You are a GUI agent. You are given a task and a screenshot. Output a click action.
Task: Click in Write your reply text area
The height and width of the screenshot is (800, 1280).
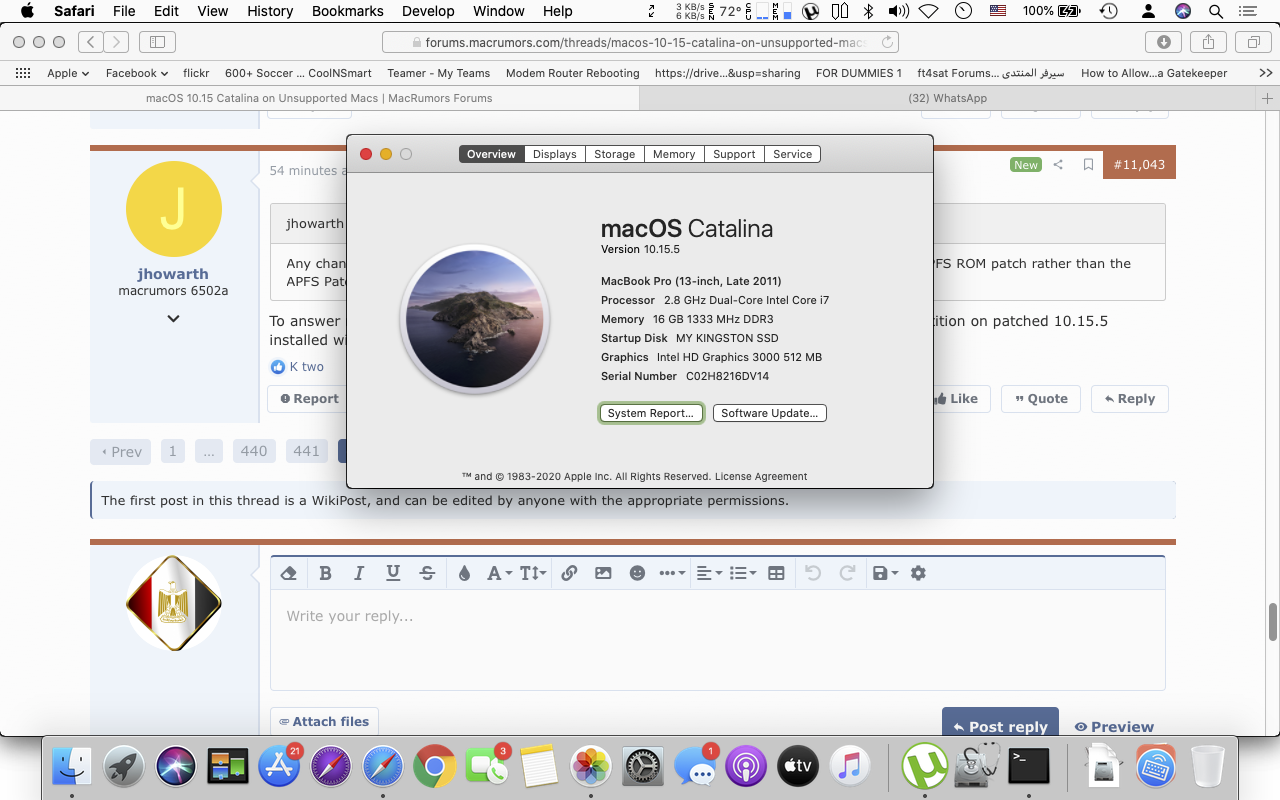pyautogui.click(x=717, y=640)
